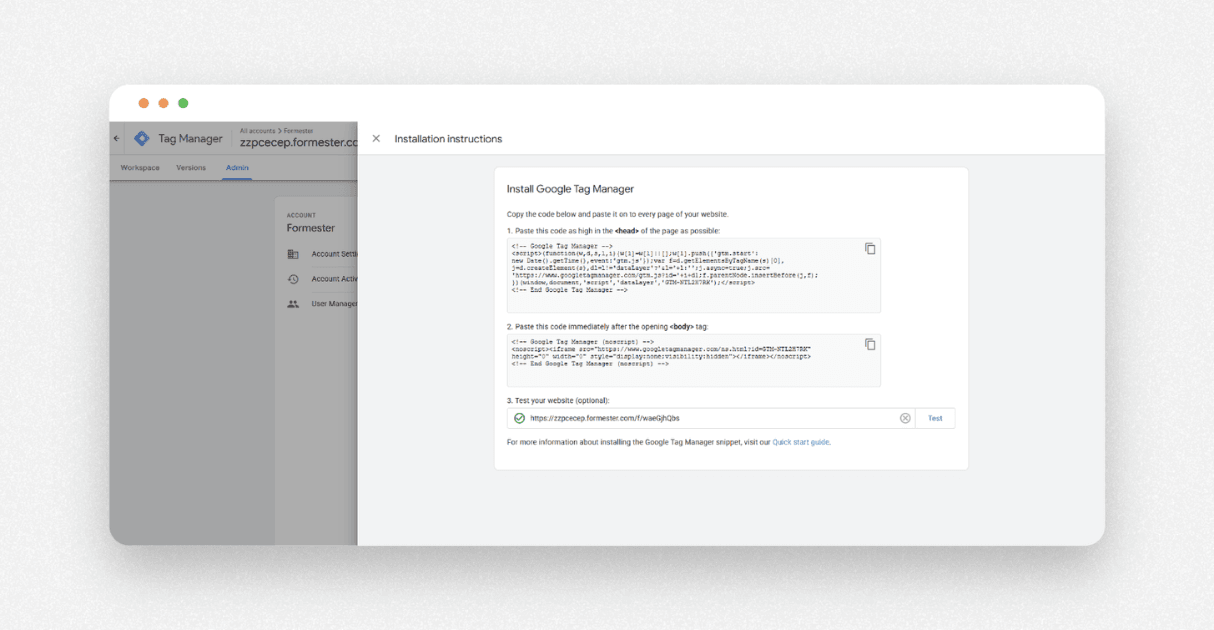Open the Quick start guide link
Viewport: 1214px width, 630px height.
click(801, 442)
